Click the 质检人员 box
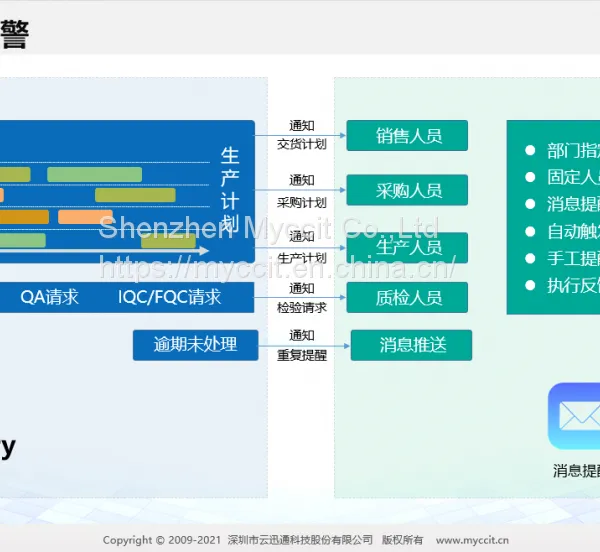This screenshot has height=552, width=600. tap(407, 298)
